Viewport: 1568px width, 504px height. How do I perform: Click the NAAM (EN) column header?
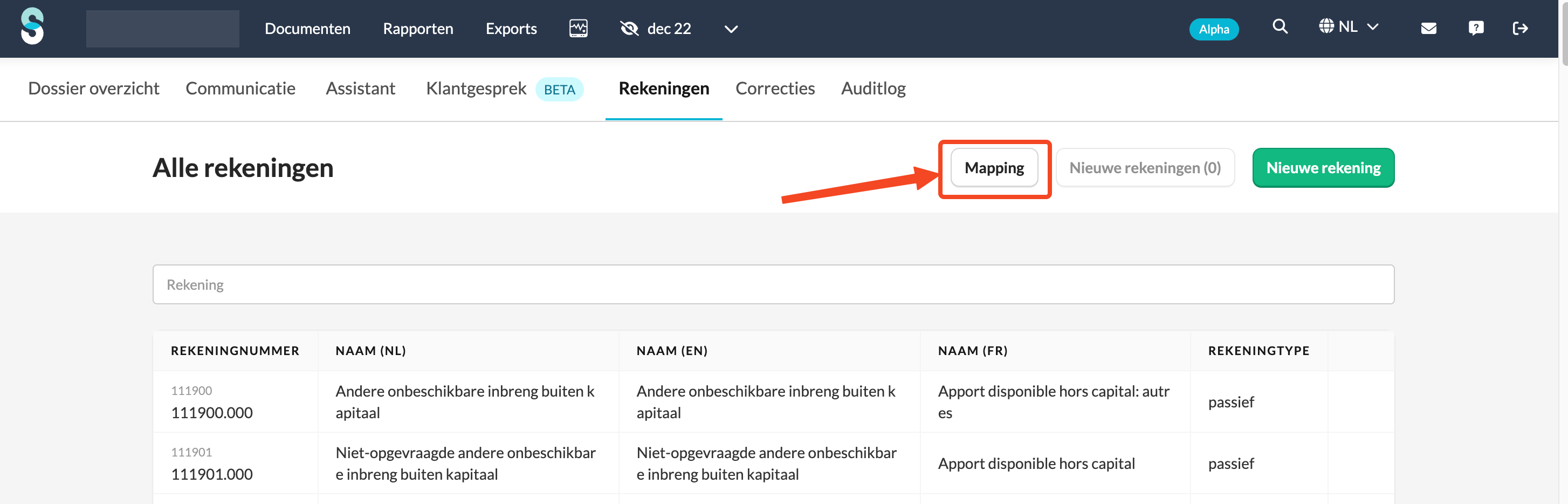click(x=672, y=350)
